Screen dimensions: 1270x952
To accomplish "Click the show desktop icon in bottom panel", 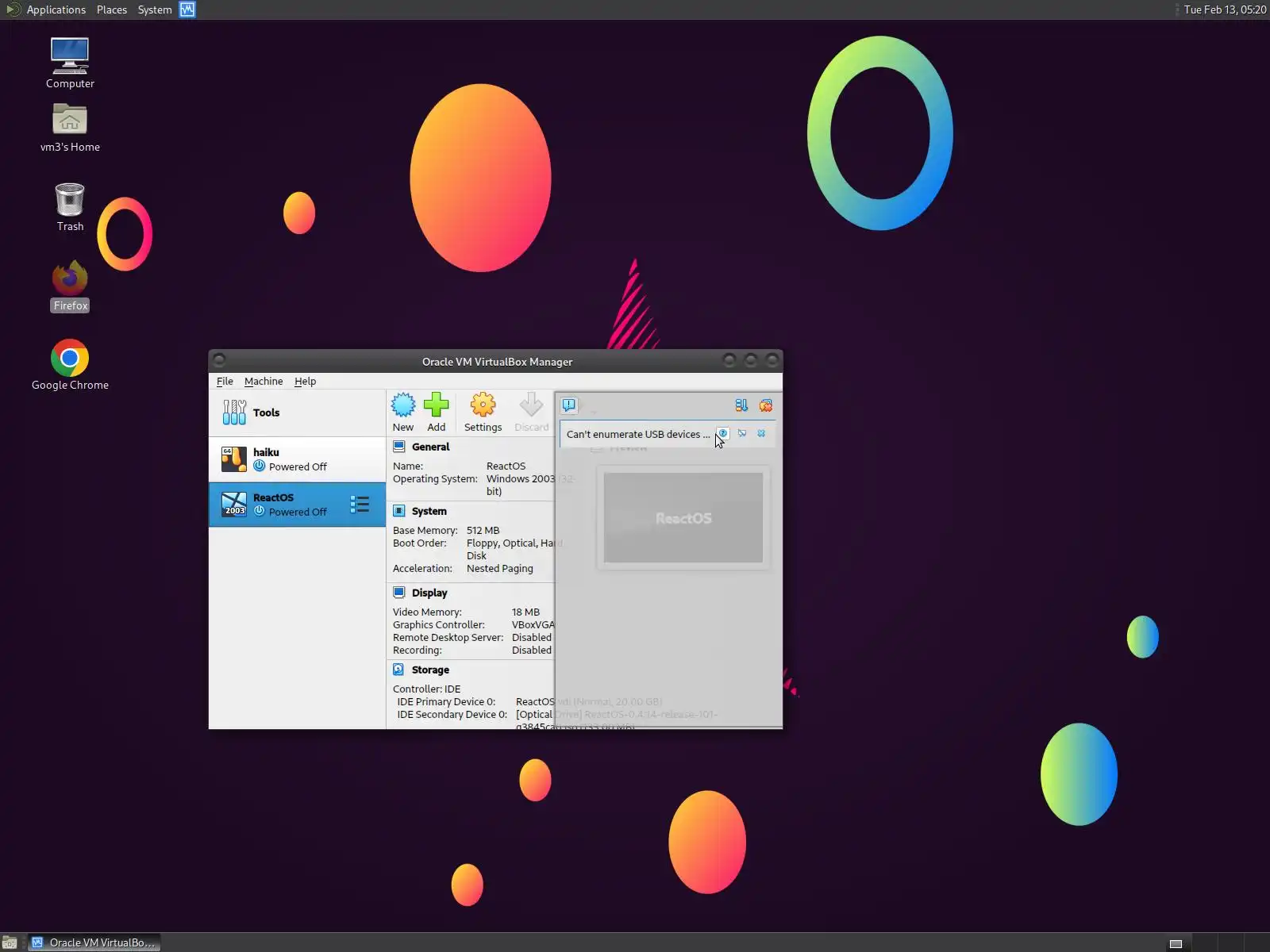I will click(x=10, y=942).
